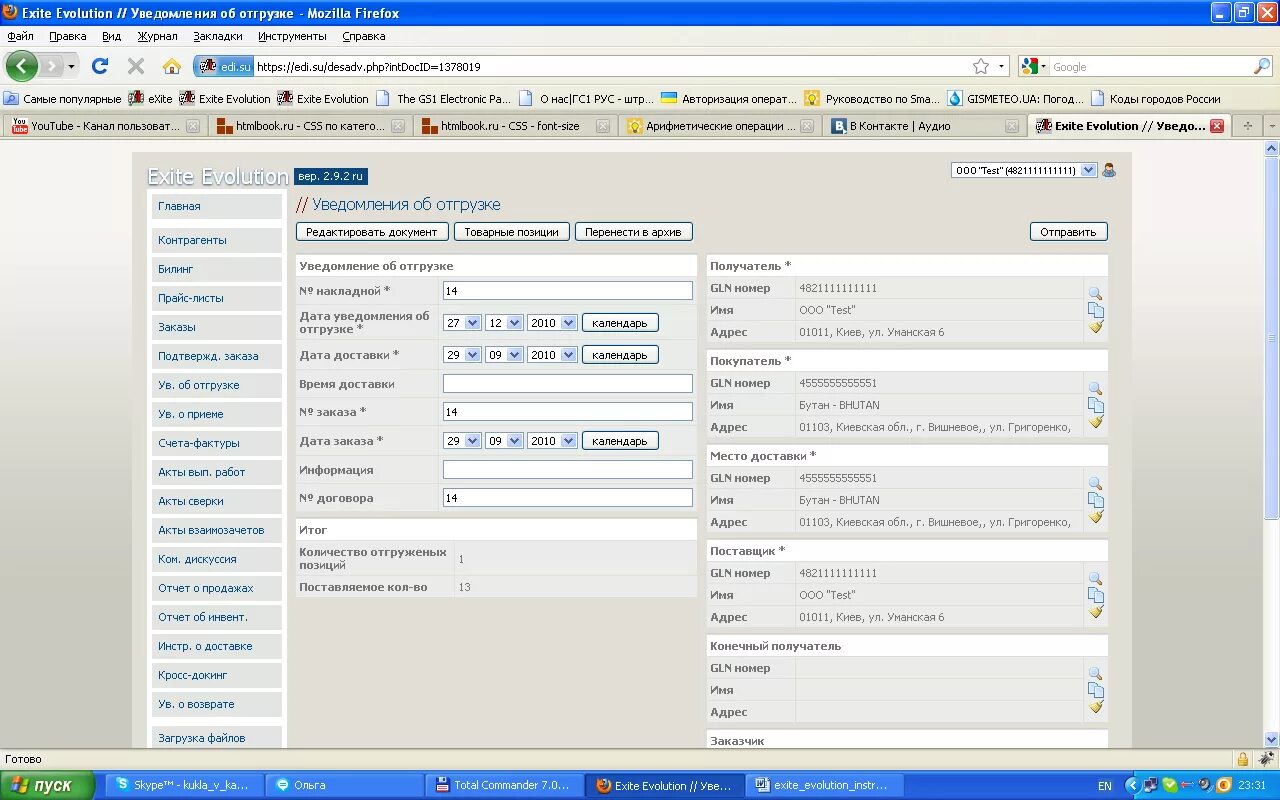
Task: Switch to htmlbook.ru CSS font-size tab
Action: tap(515, 126)
